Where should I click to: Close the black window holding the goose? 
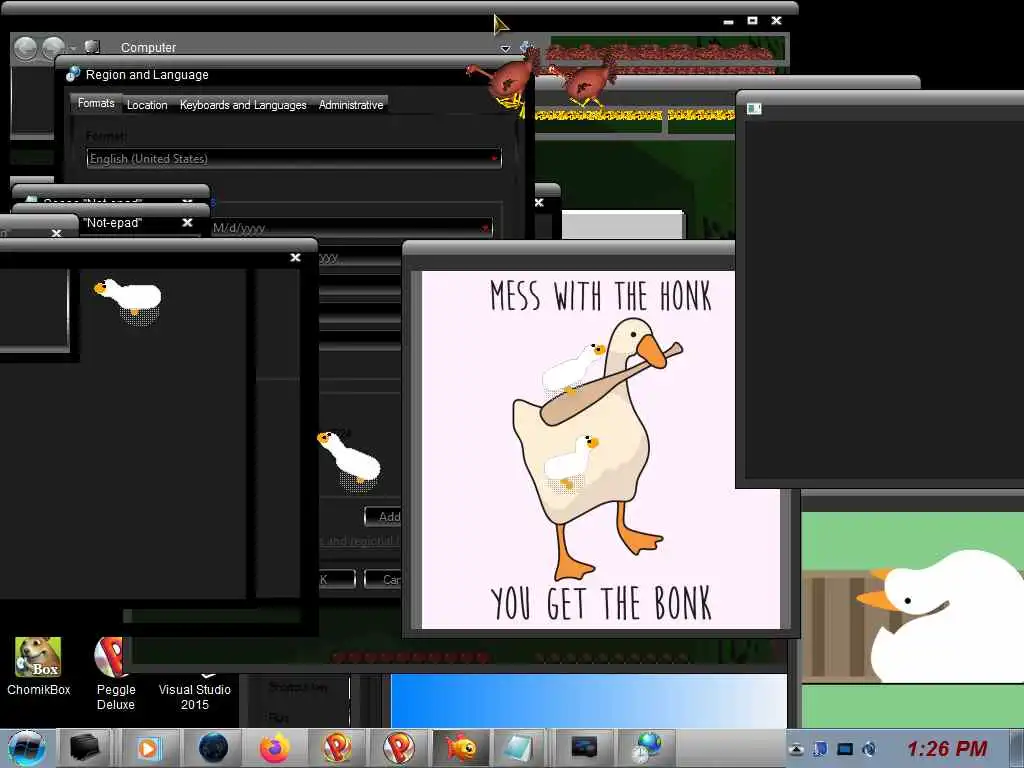(295, 258)
